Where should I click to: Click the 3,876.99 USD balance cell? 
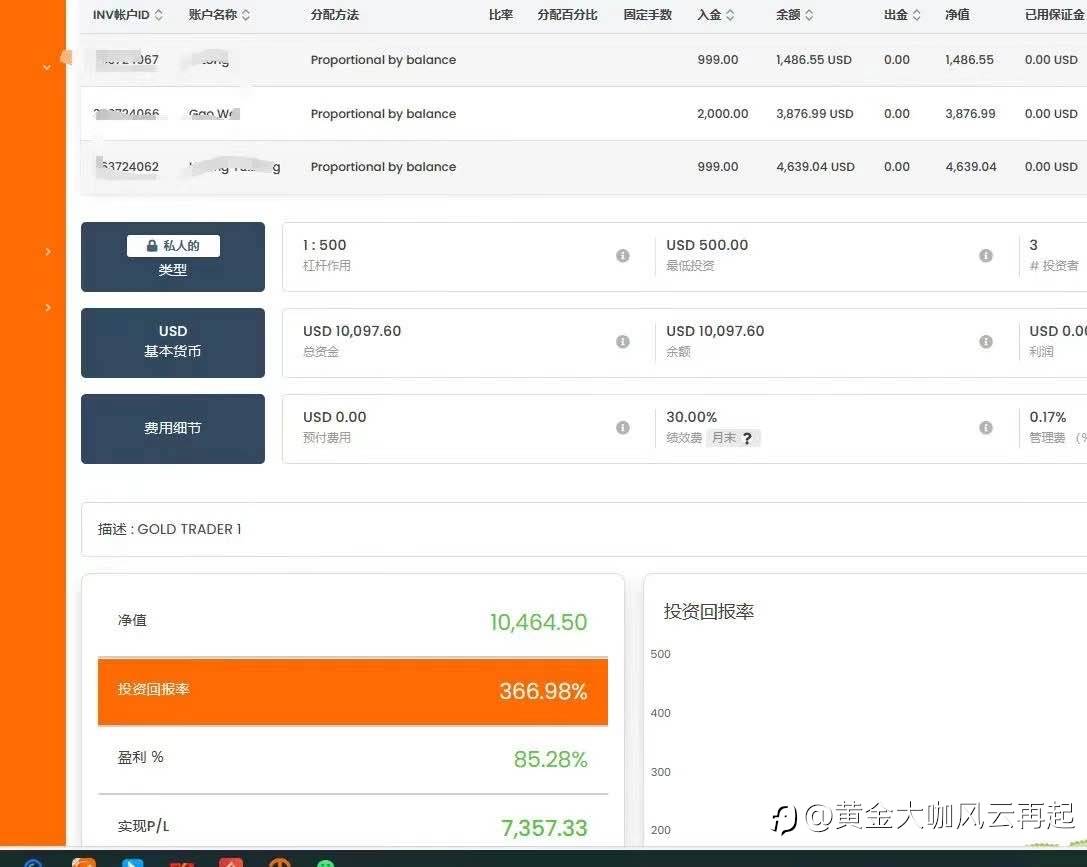click(x=815, y=114)
